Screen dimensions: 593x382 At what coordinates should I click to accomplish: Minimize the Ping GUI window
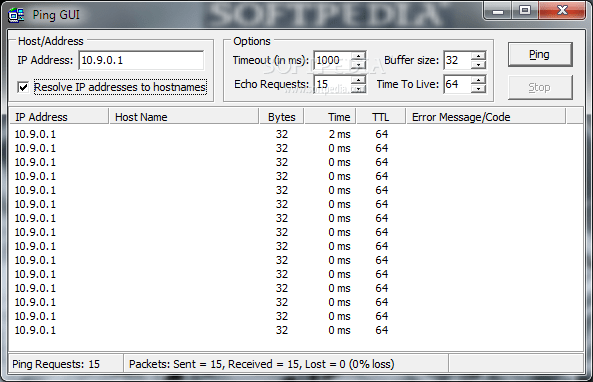tap(498, 11)
